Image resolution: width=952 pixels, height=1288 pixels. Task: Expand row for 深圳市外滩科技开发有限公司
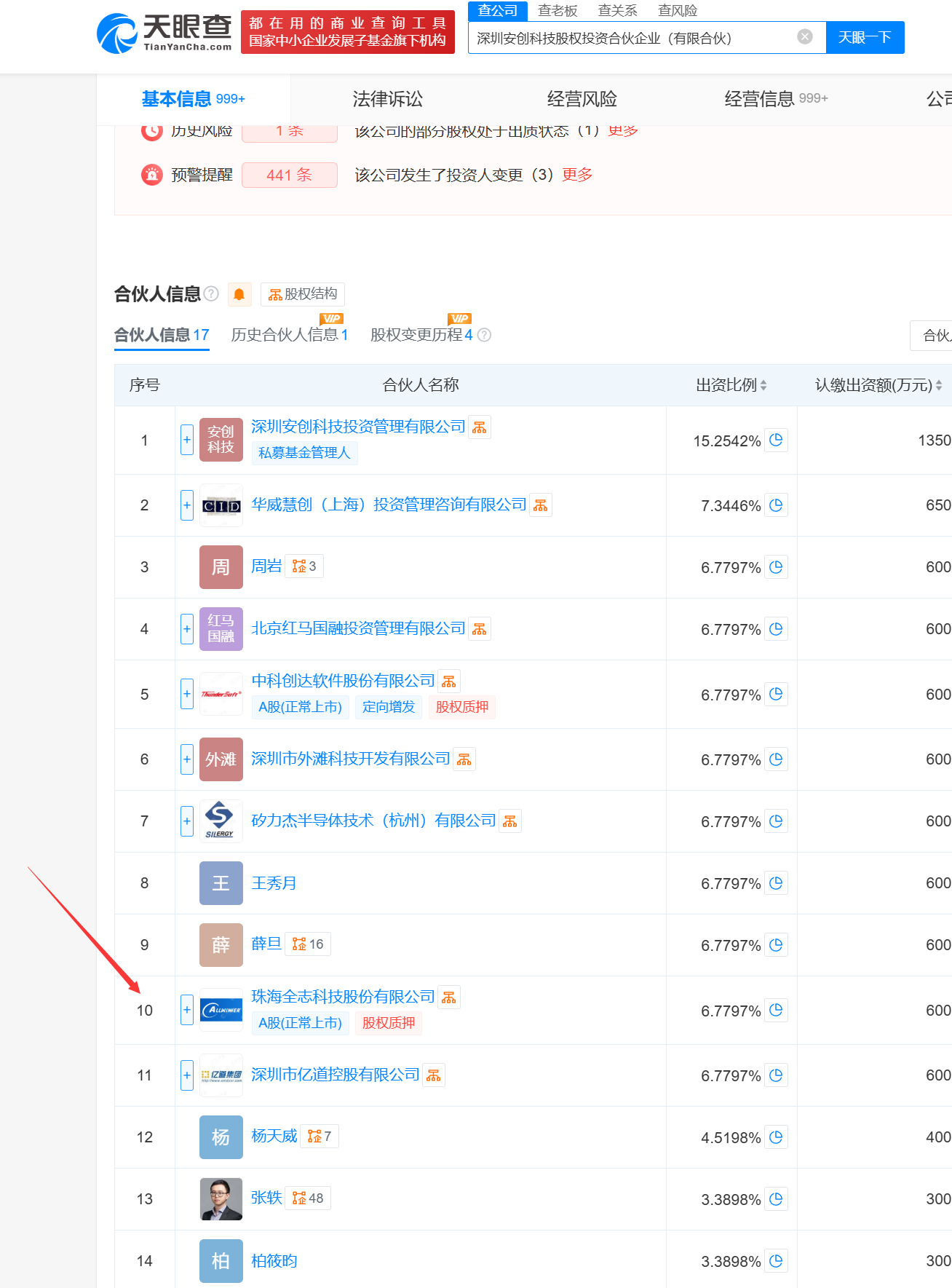tap(187, 759)
